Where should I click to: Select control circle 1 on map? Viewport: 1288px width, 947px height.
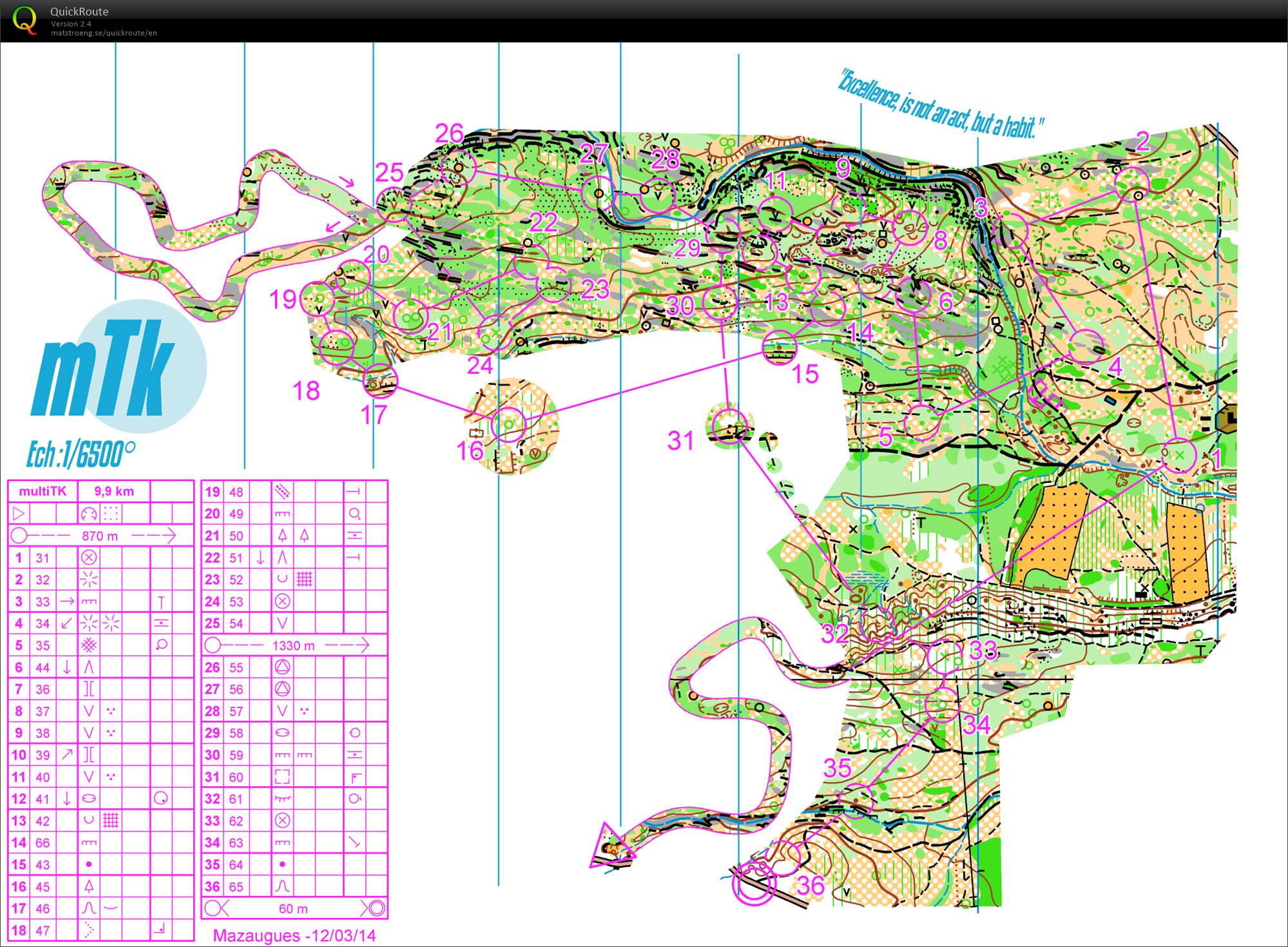point(1179,454)
